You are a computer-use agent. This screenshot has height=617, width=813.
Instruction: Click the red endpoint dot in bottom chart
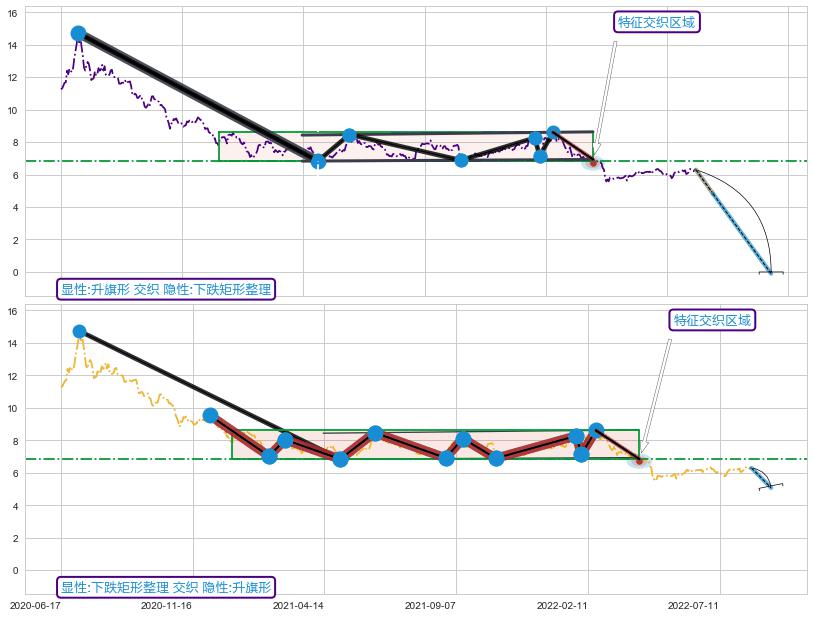click(639, 460)
